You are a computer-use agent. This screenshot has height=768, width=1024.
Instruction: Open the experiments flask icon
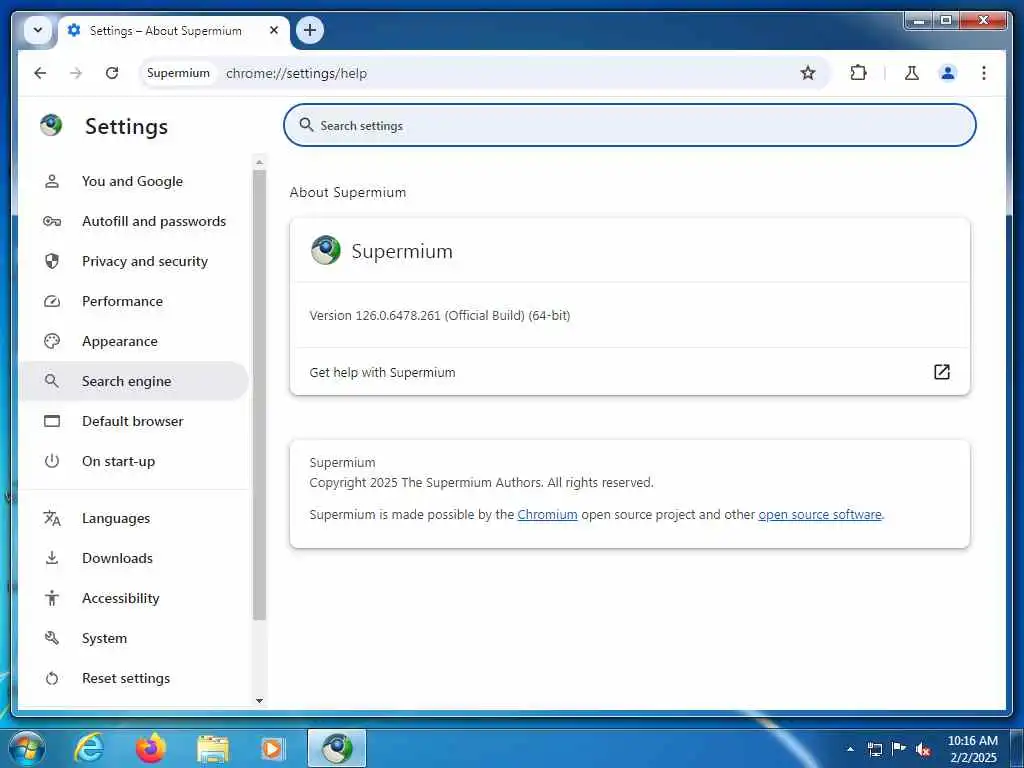click(912, 73)
